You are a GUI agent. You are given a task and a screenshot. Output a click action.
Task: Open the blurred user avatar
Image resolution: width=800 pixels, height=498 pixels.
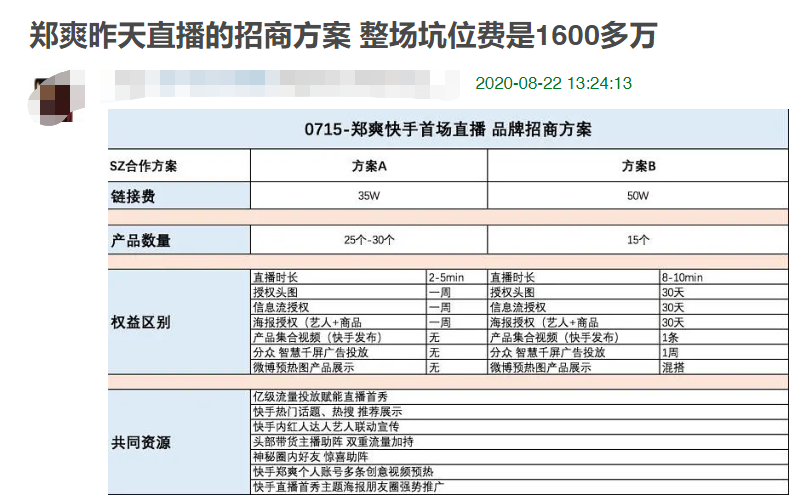coord(56,97)
